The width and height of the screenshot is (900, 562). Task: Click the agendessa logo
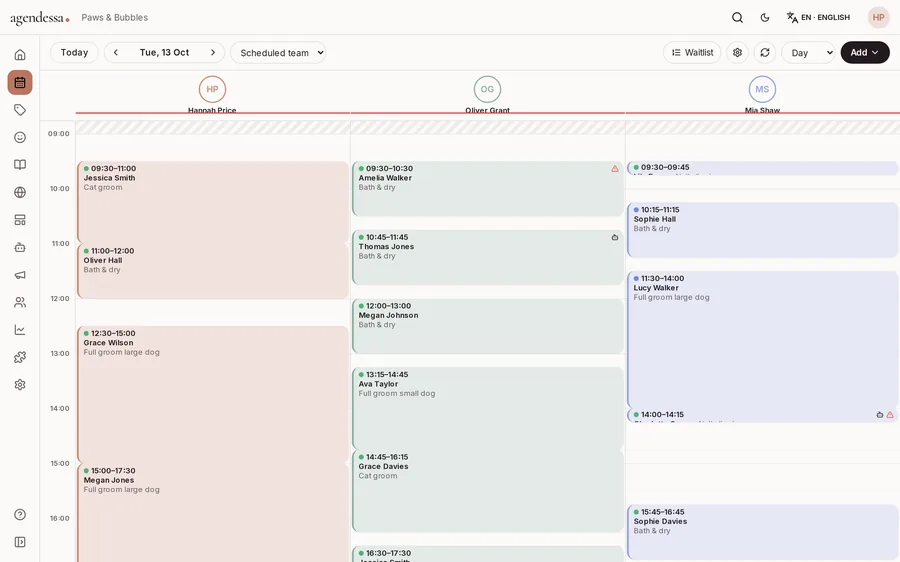[40, 18]
